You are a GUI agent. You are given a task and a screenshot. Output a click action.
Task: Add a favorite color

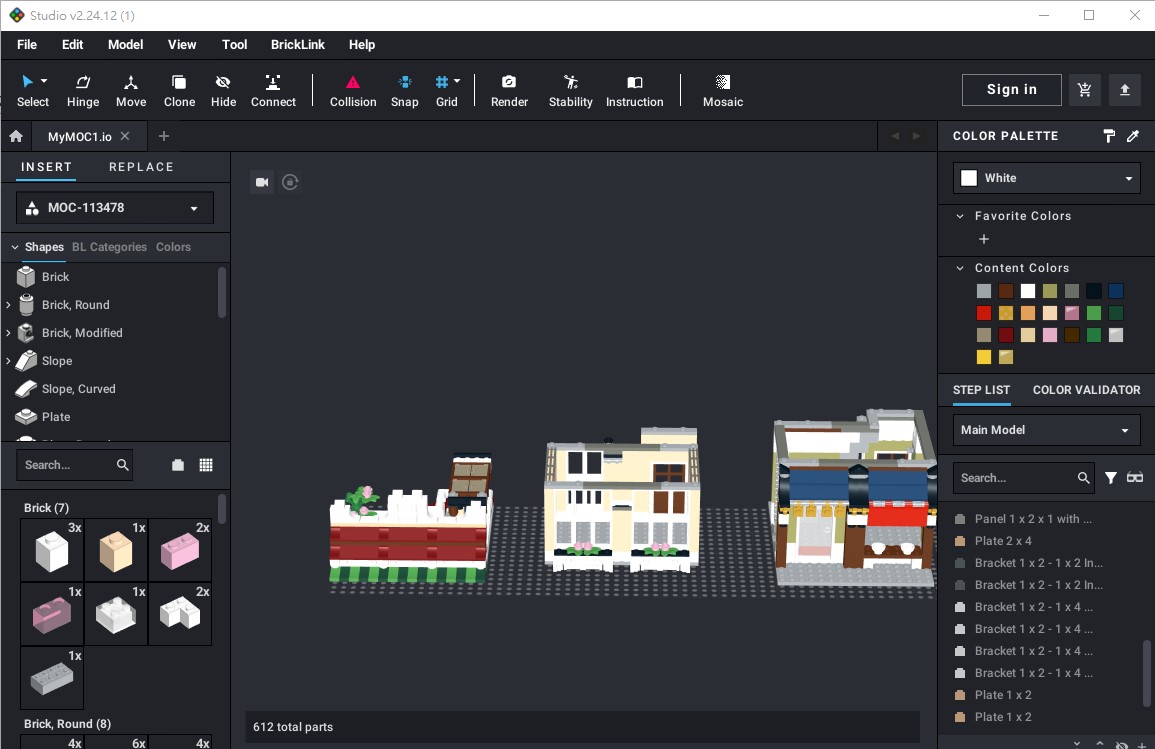click(x=983, y=239)
